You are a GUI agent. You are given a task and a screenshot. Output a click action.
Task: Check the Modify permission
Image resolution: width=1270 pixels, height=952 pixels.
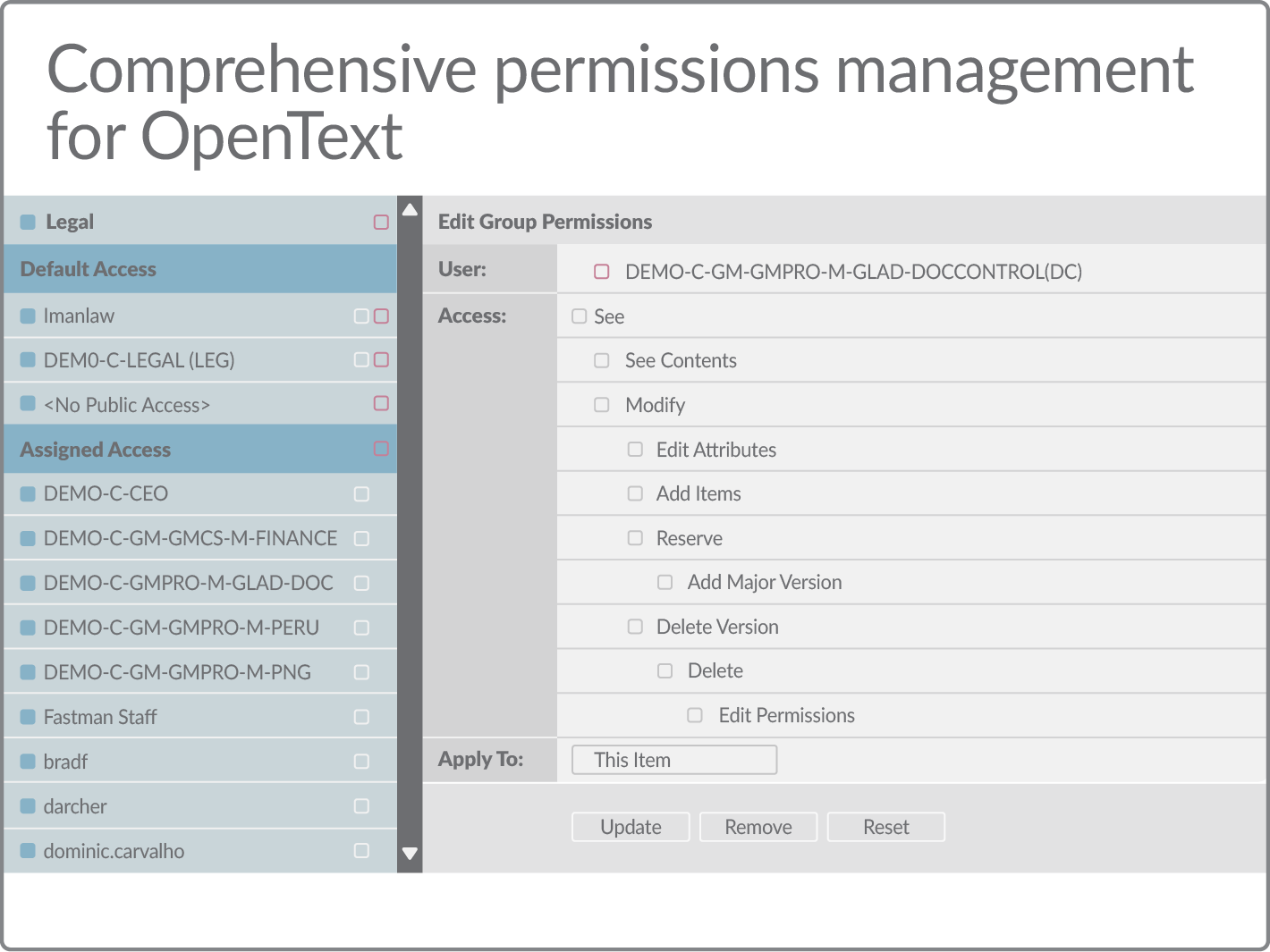click(601, 404)
